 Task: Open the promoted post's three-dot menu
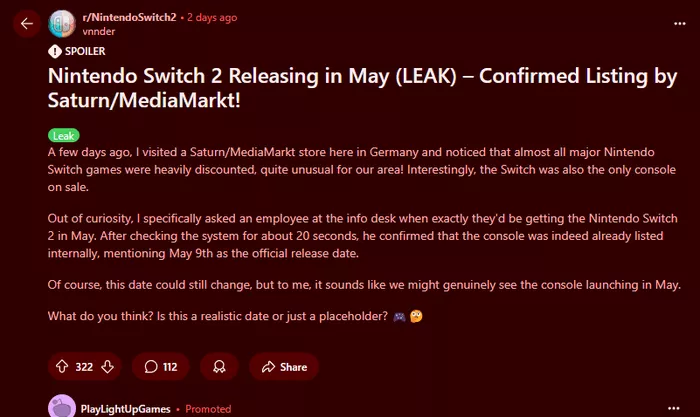tap(674, 408)
